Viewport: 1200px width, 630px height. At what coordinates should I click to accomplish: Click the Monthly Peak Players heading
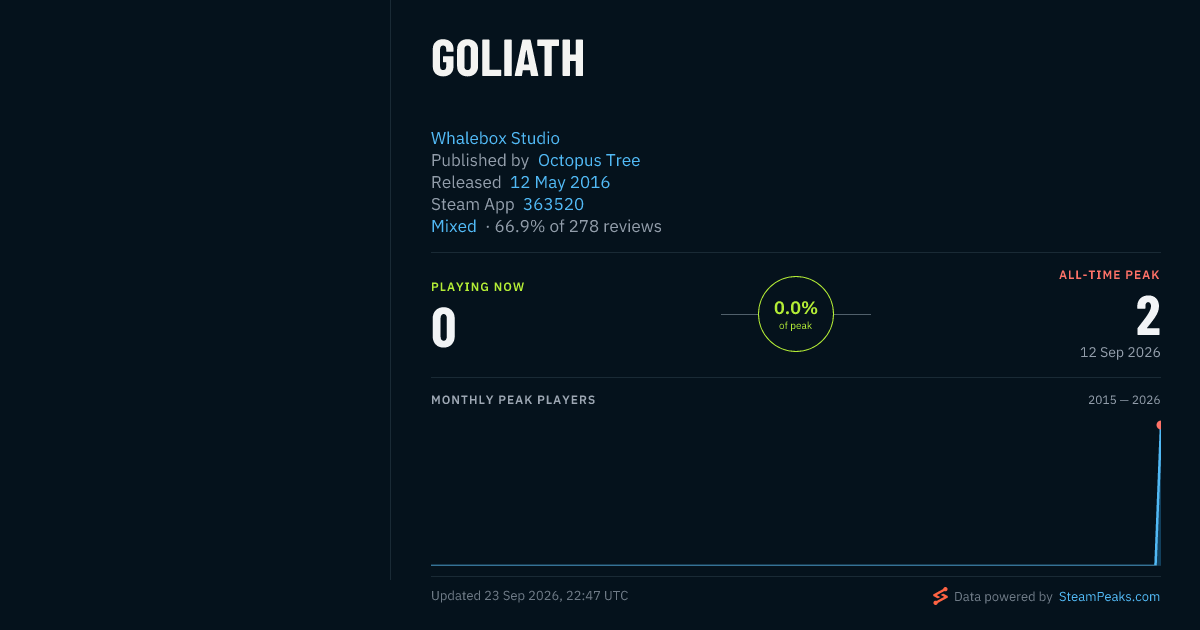[513, 400]
